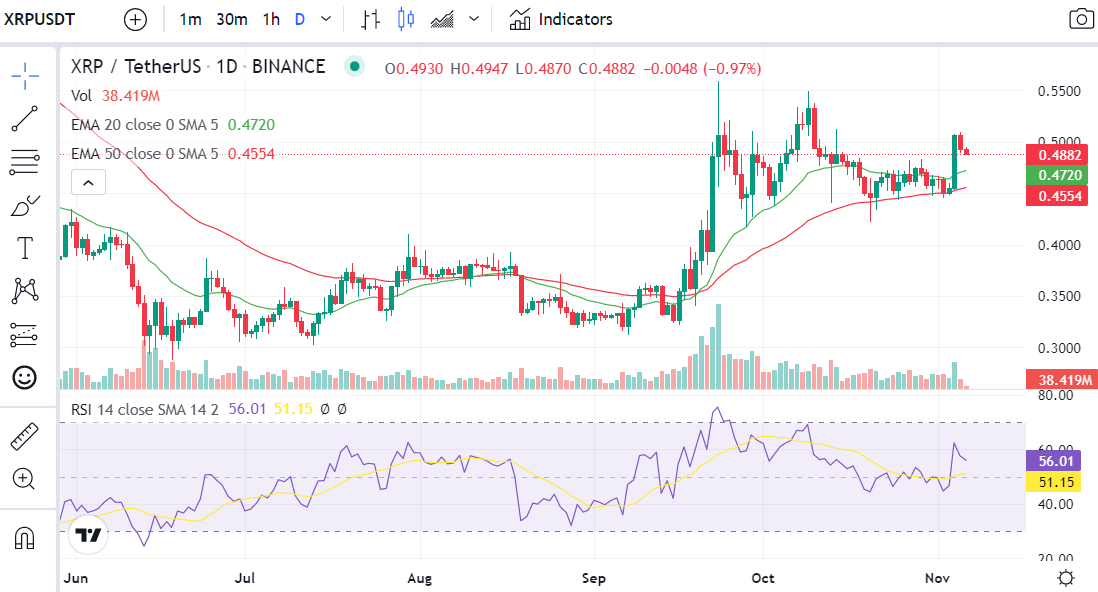Click the 40.00 RSI axis label
The height and width of the screenshot is (592, 1098).
pos(1055,504)
